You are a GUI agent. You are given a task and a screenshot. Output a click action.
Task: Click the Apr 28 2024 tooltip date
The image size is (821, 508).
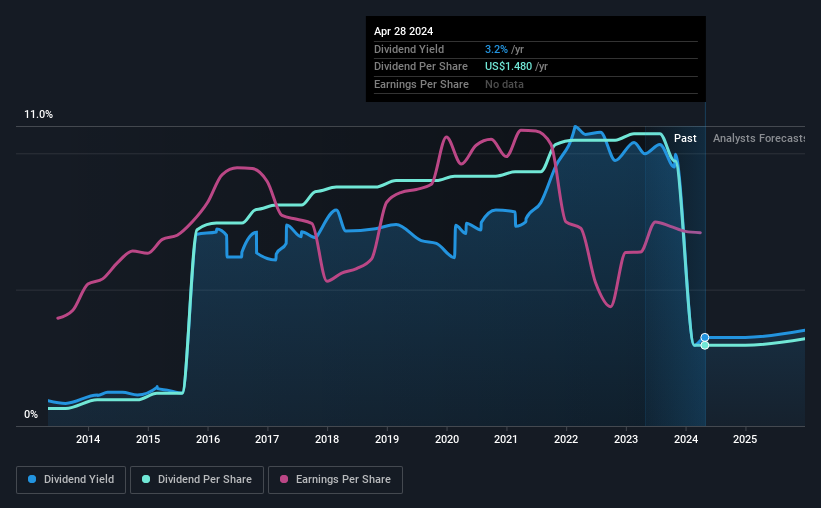(x=403, y=31)
